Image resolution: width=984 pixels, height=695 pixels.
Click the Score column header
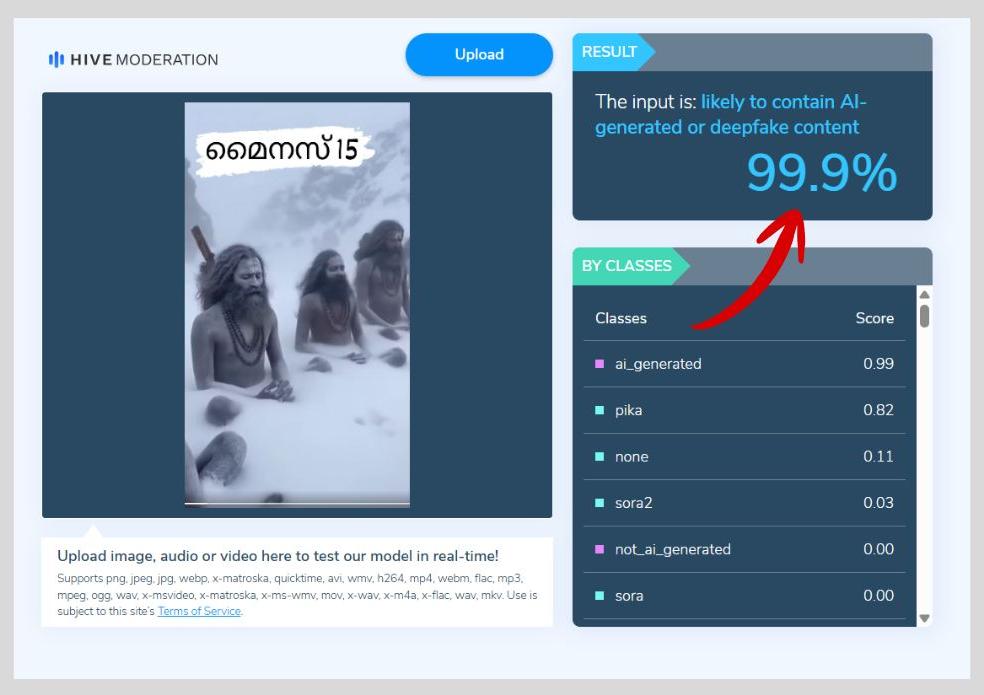pos(874,318)
